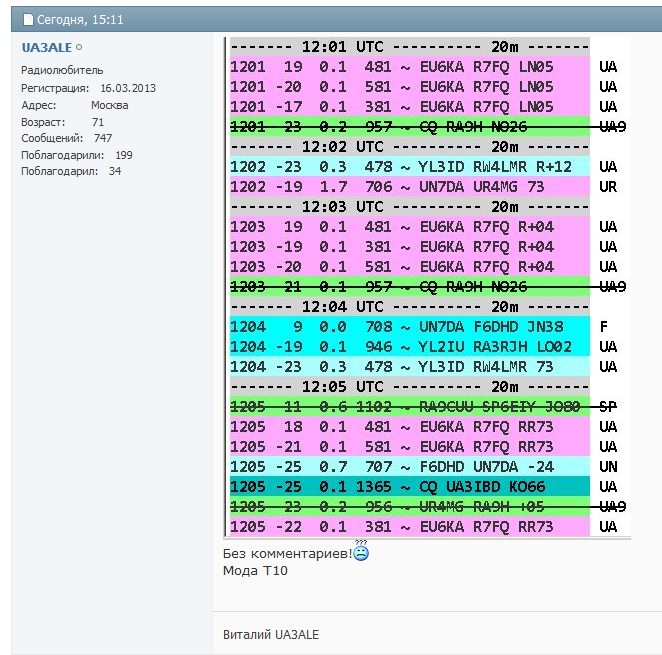Click the post timestamp "Сегодня, 15:11"
Screen dimensions: 662x655
point(73,19)
